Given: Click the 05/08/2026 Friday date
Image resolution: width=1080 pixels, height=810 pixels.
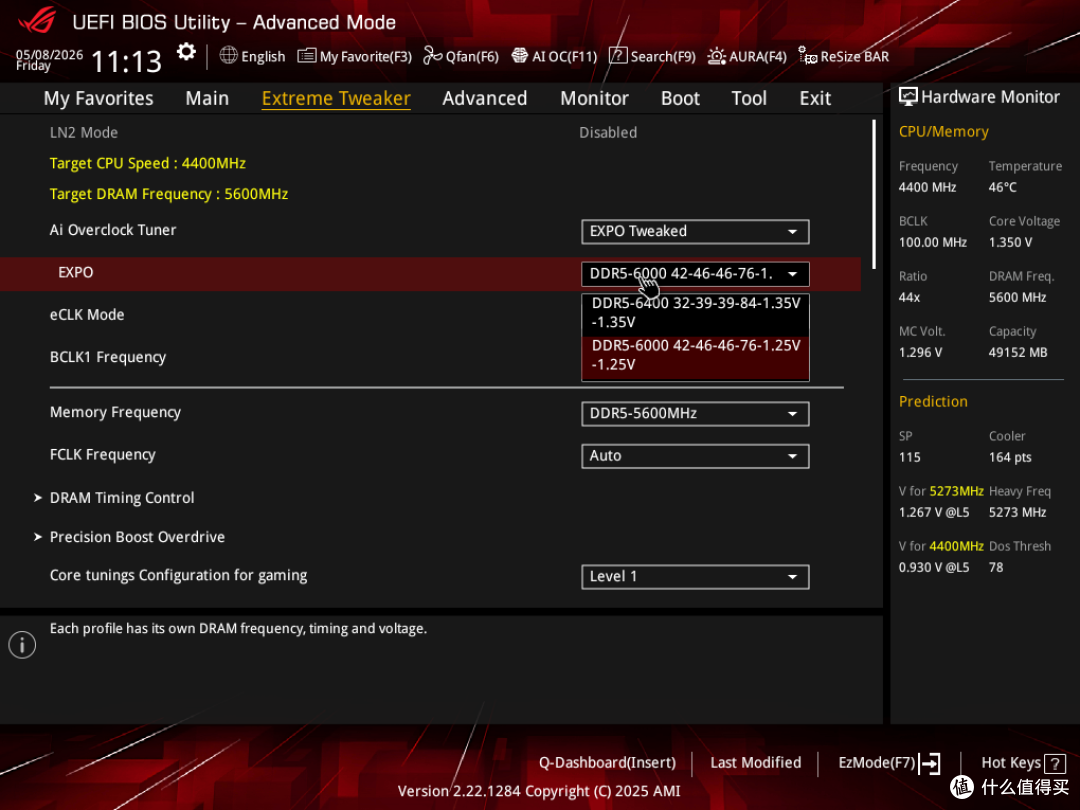Looking at the screenshot, I should tap(49, 60).
